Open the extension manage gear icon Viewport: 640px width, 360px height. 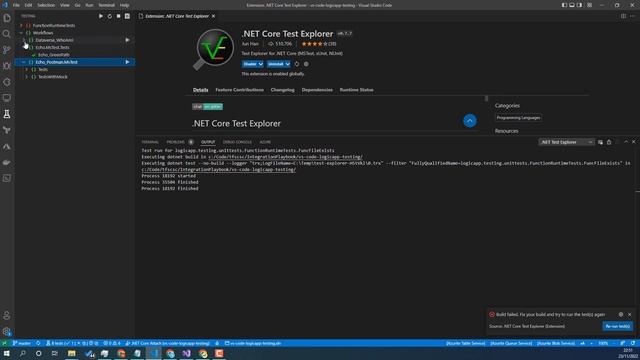pos(306,64)
